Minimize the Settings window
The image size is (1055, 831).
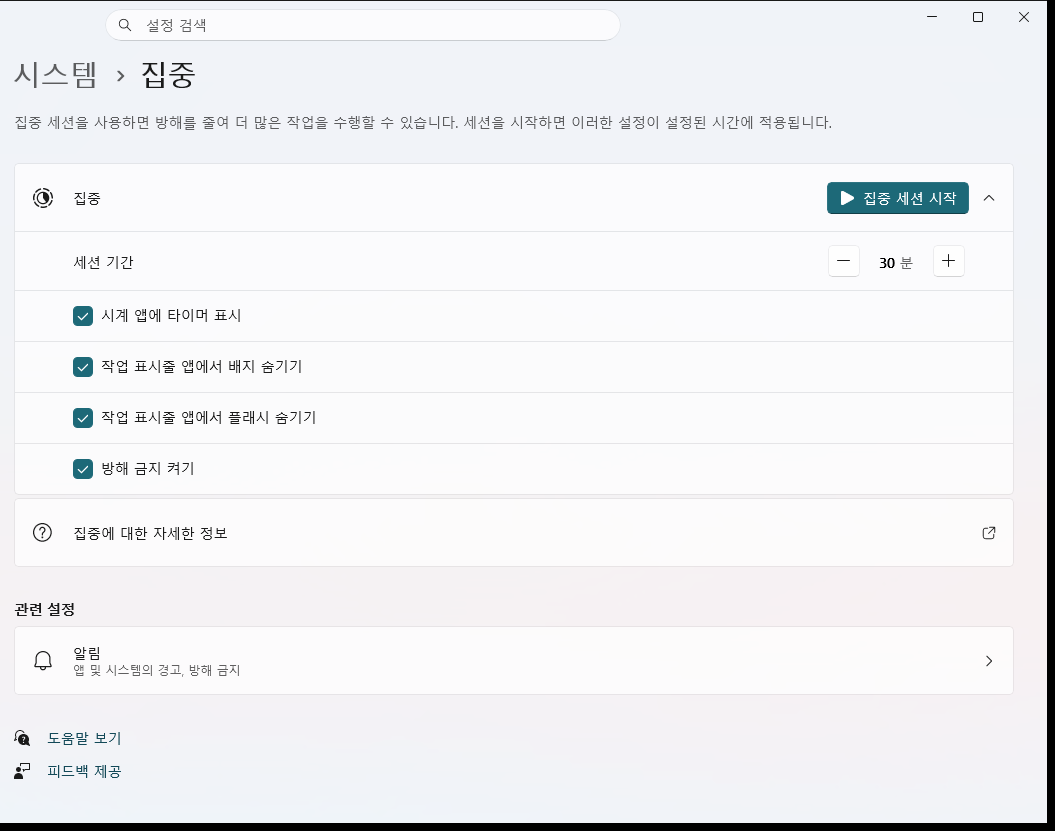[932, 17]
